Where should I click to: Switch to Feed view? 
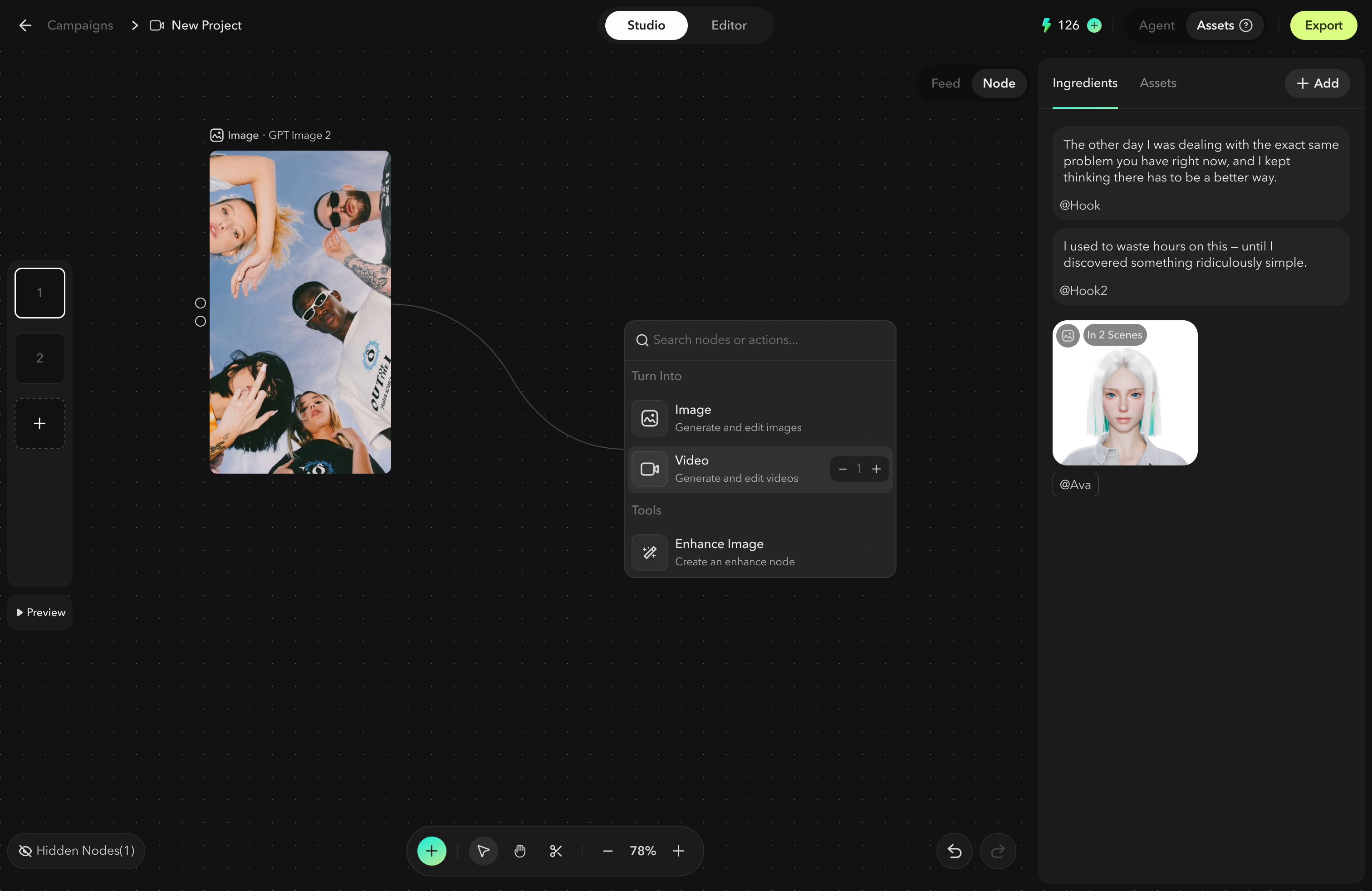click(946, 83)
